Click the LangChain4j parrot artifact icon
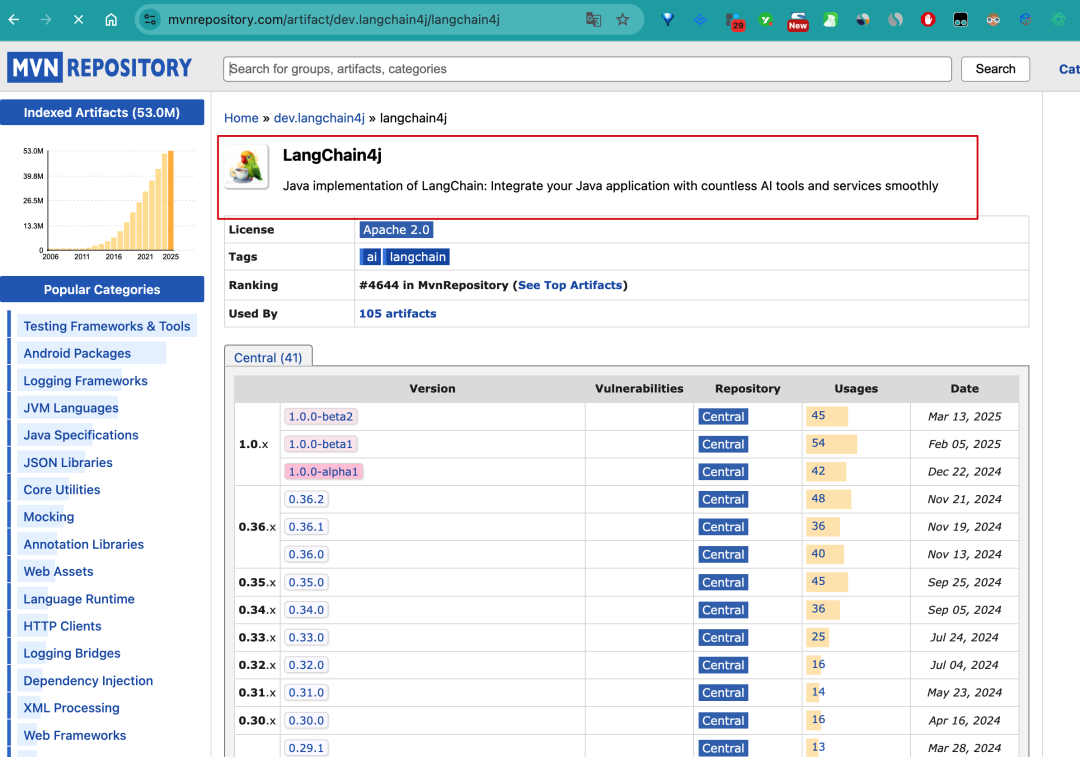Screen dimensions: 1080x757 [x=246, y=167]
